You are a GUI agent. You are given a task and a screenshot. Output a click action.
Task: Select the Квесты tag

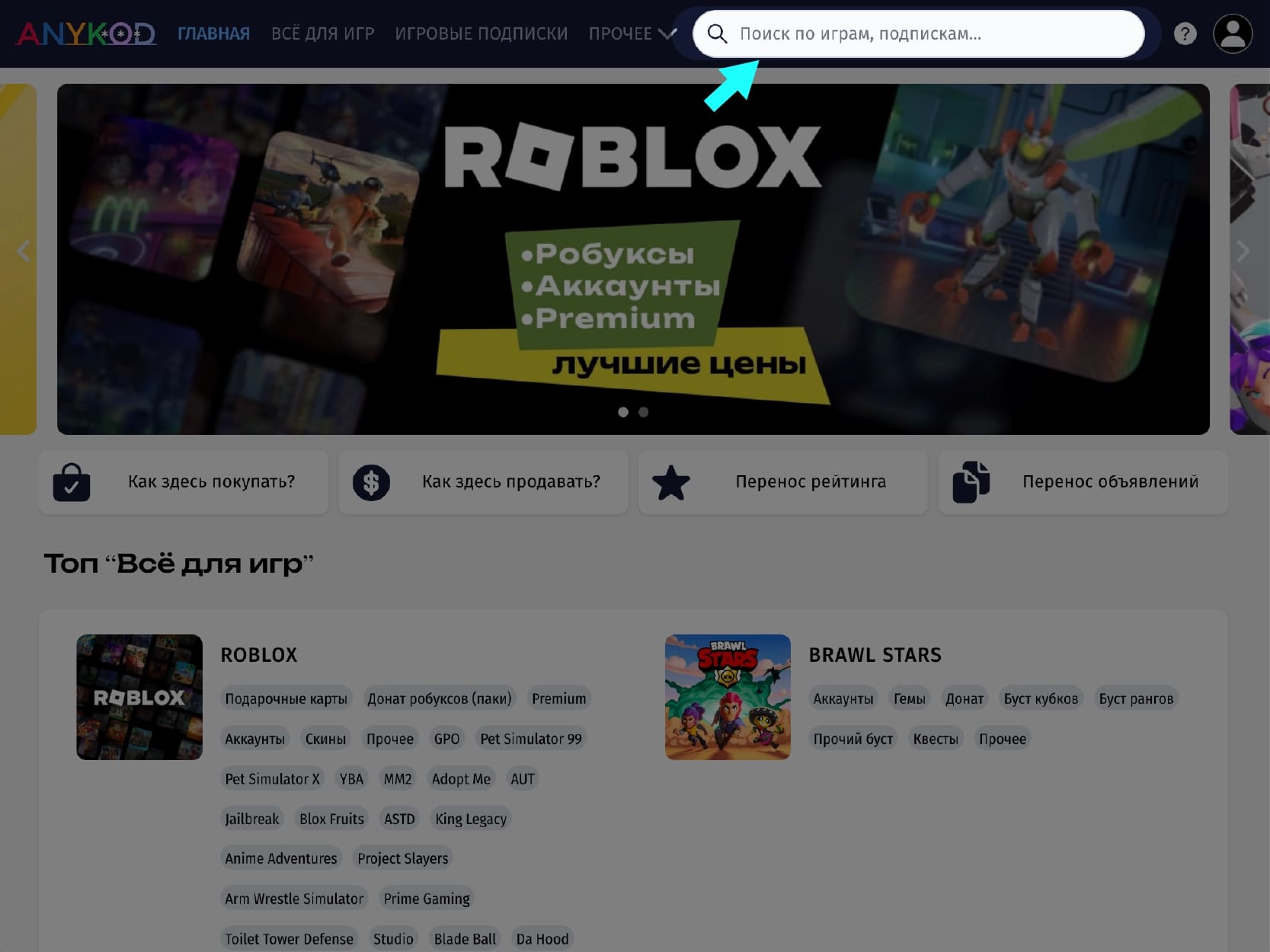coord(936,739)
